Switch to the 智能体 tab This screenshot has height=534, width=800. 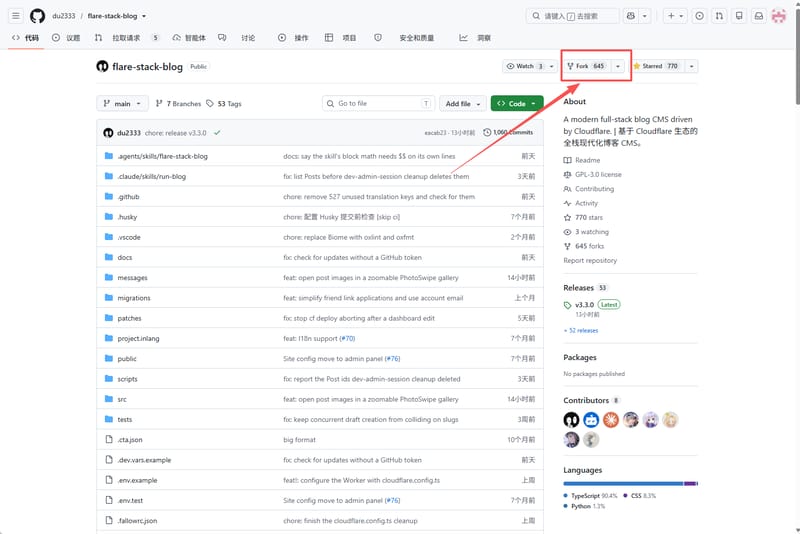coord(189,38)
